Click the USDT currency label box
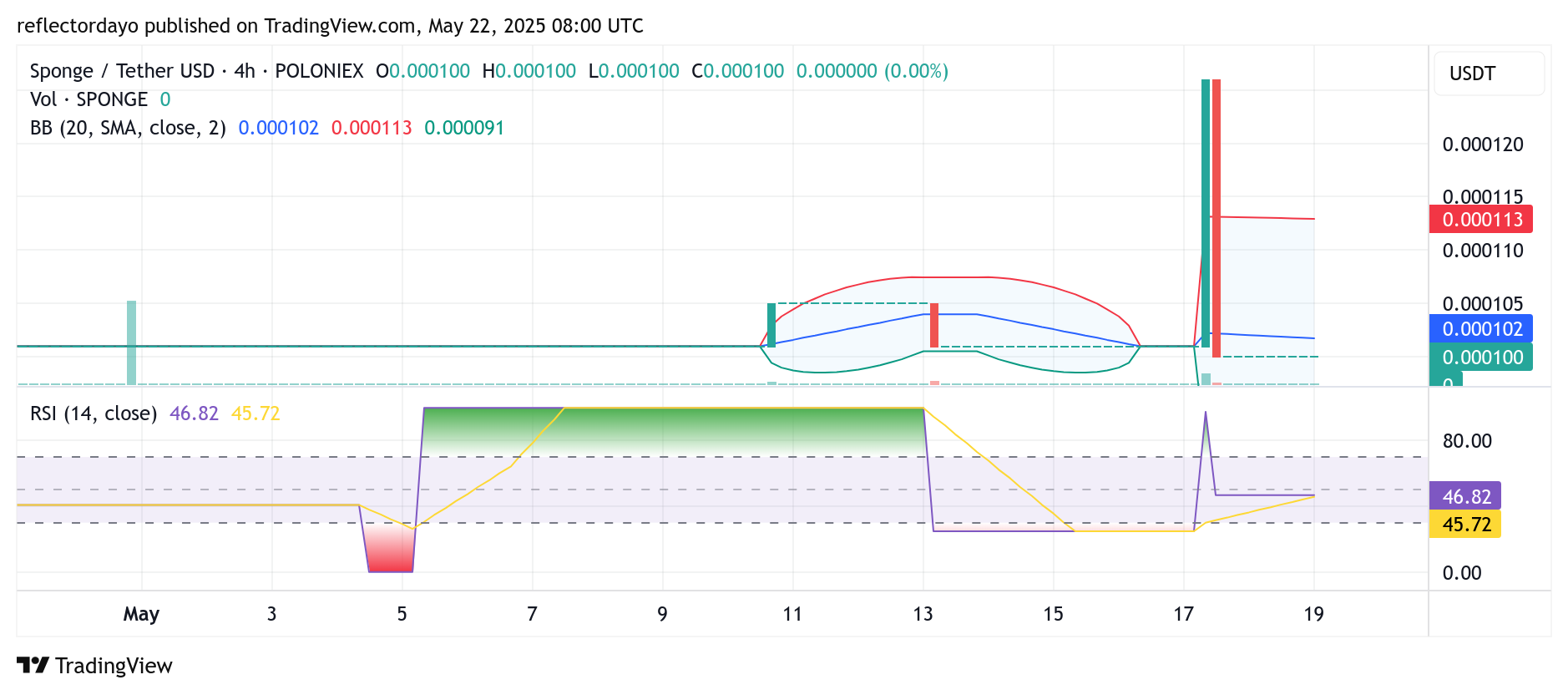 (x=1489, y=74)
